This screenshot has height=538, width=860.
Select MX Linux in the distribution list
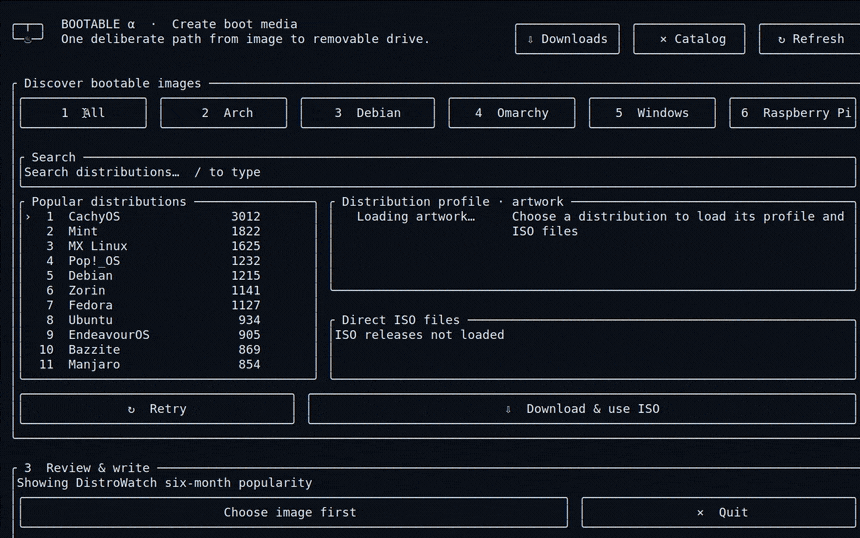coord(168,246)
